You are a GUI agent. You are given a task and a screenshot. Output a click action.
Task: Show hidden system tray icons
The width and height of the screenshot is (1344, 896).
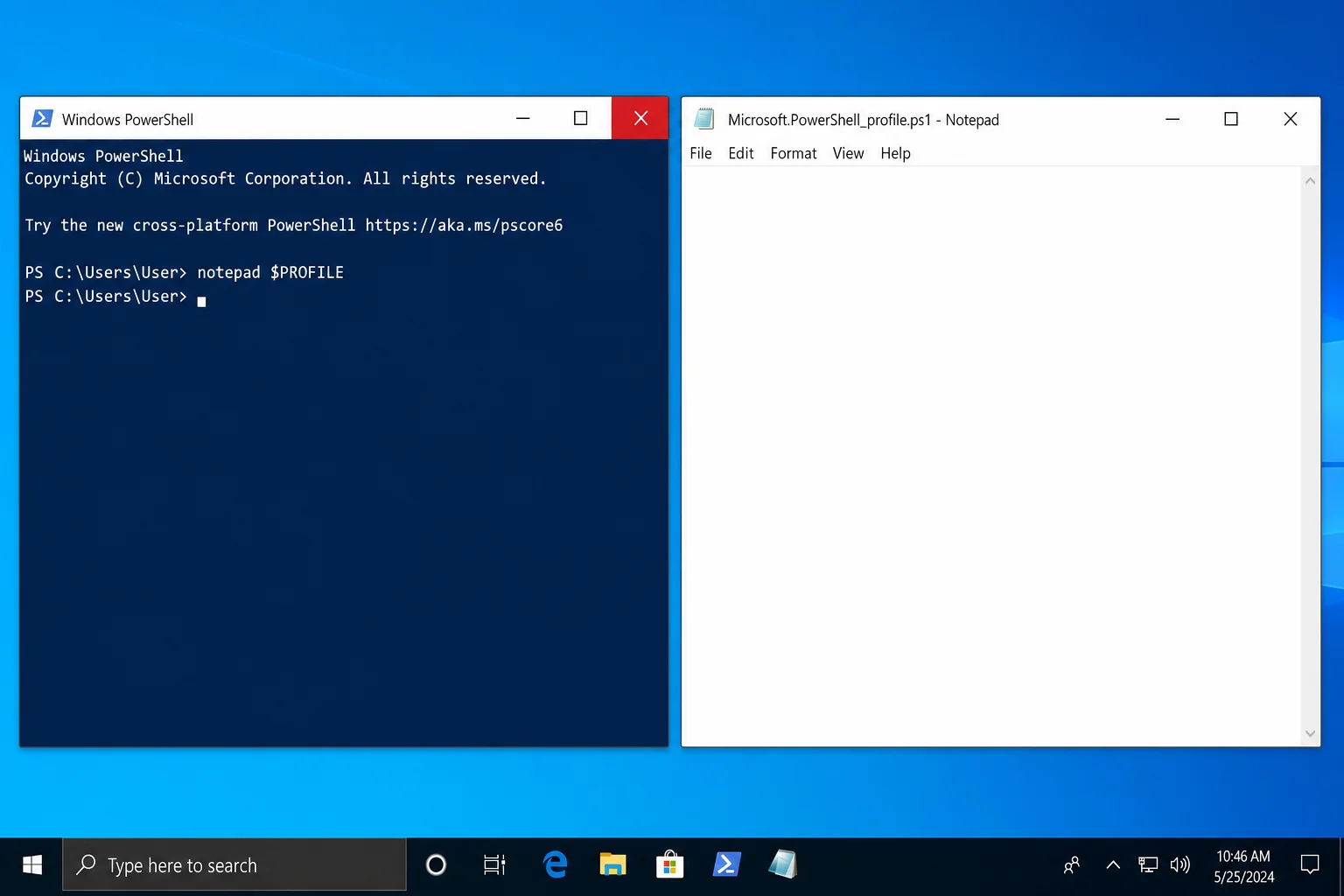(1113, 865)
